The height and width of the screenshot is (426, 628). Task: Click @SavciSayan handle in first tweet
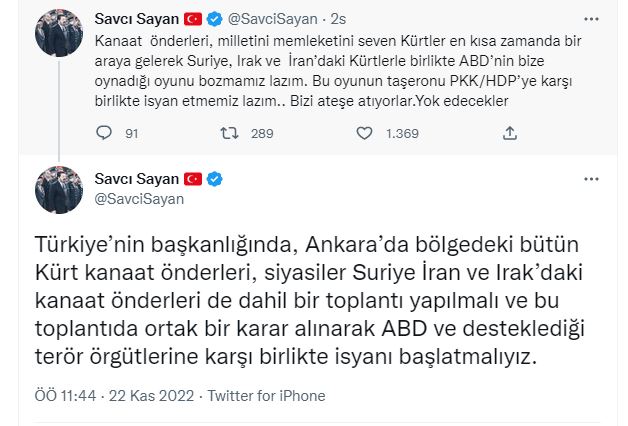pos(272,19)
